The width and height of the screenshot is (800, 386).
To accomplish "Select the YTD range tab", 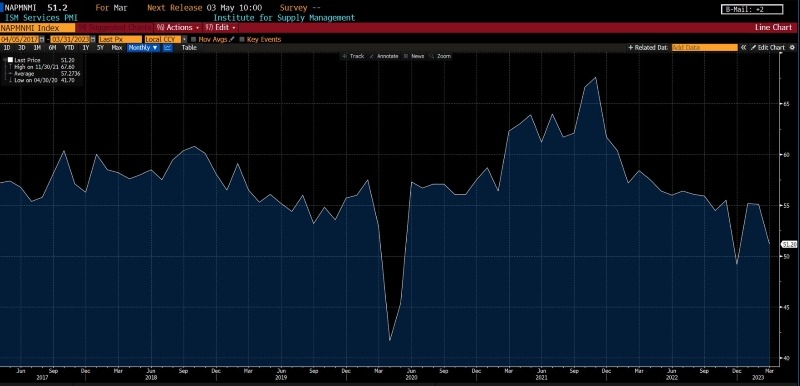I will [x=68, y=47].
